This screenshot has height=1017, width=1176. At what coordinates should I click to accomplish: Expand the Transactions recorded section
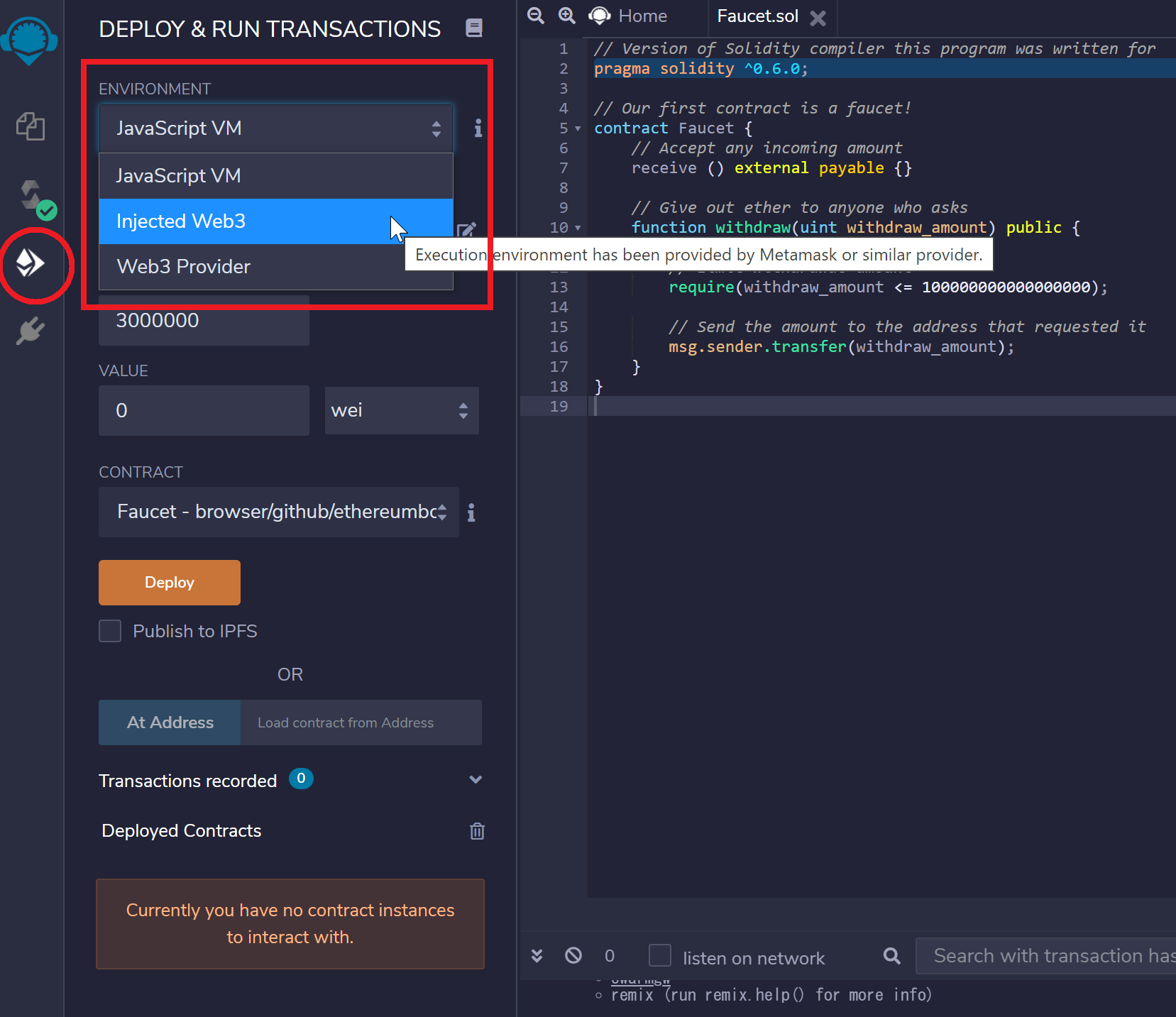click(476, 779)
